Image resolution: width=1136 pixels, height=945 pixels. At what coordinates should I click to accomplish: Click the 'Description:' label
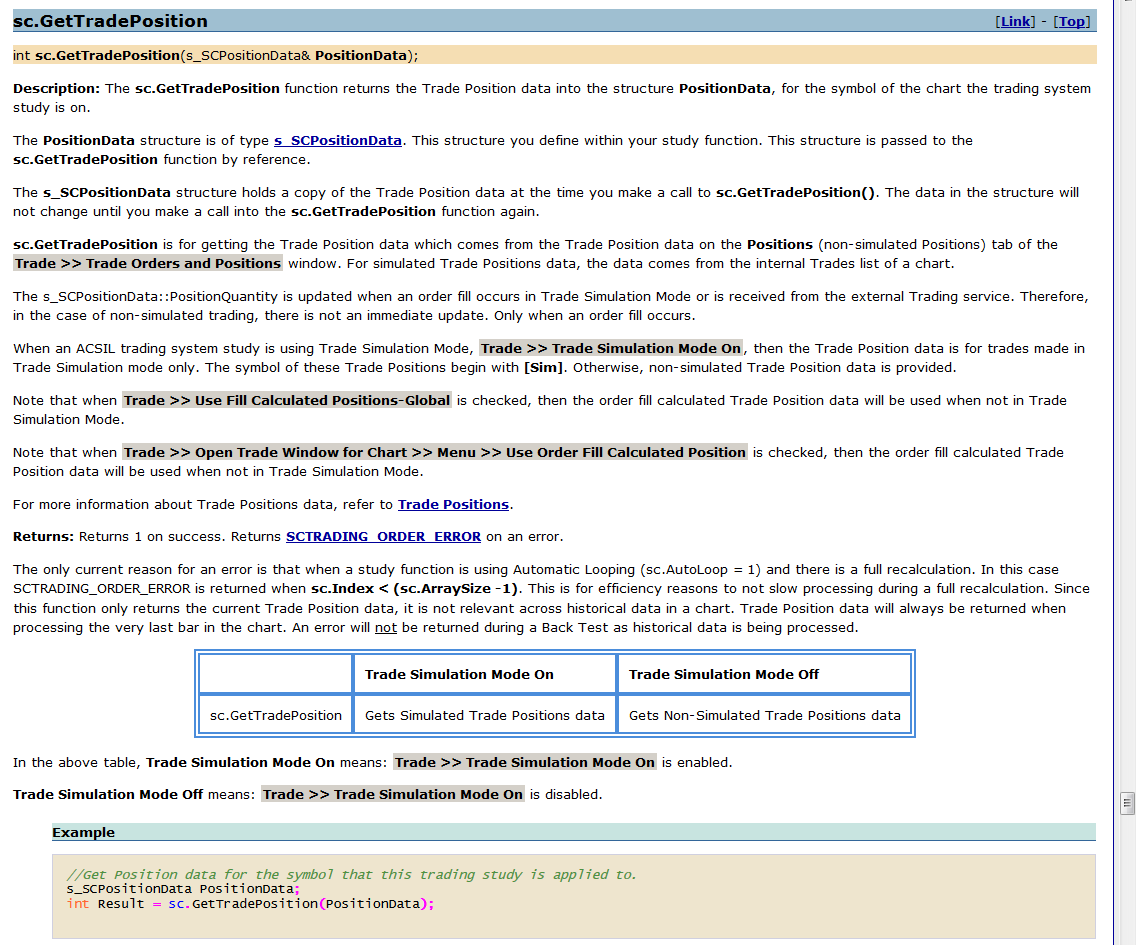(57, 88)
